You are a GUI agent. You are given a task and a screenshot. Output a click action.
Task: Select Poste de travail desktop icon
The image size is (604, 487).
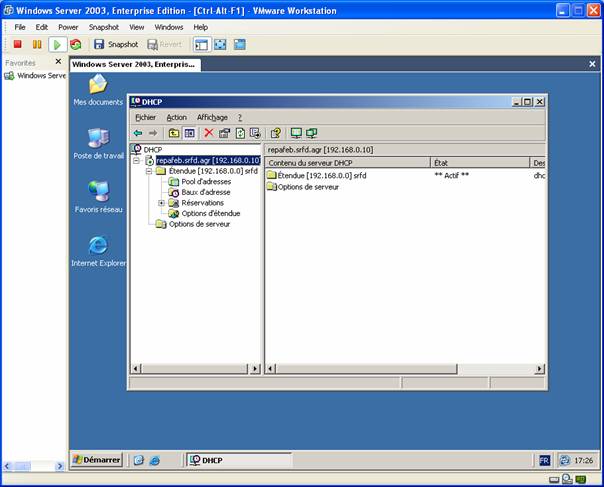[98, 144]
